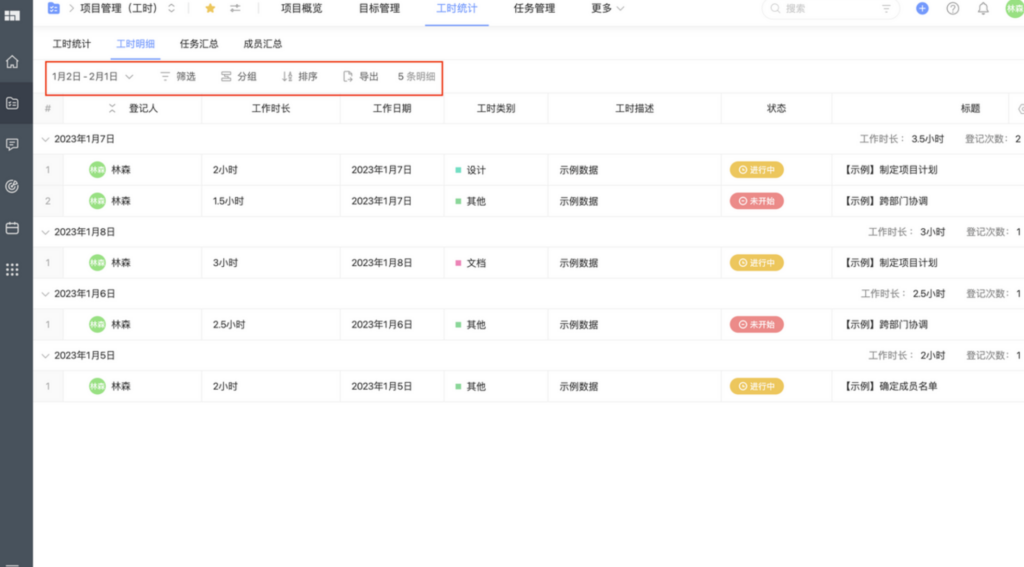Click the 导出 export button

click(x=360, y=76)
